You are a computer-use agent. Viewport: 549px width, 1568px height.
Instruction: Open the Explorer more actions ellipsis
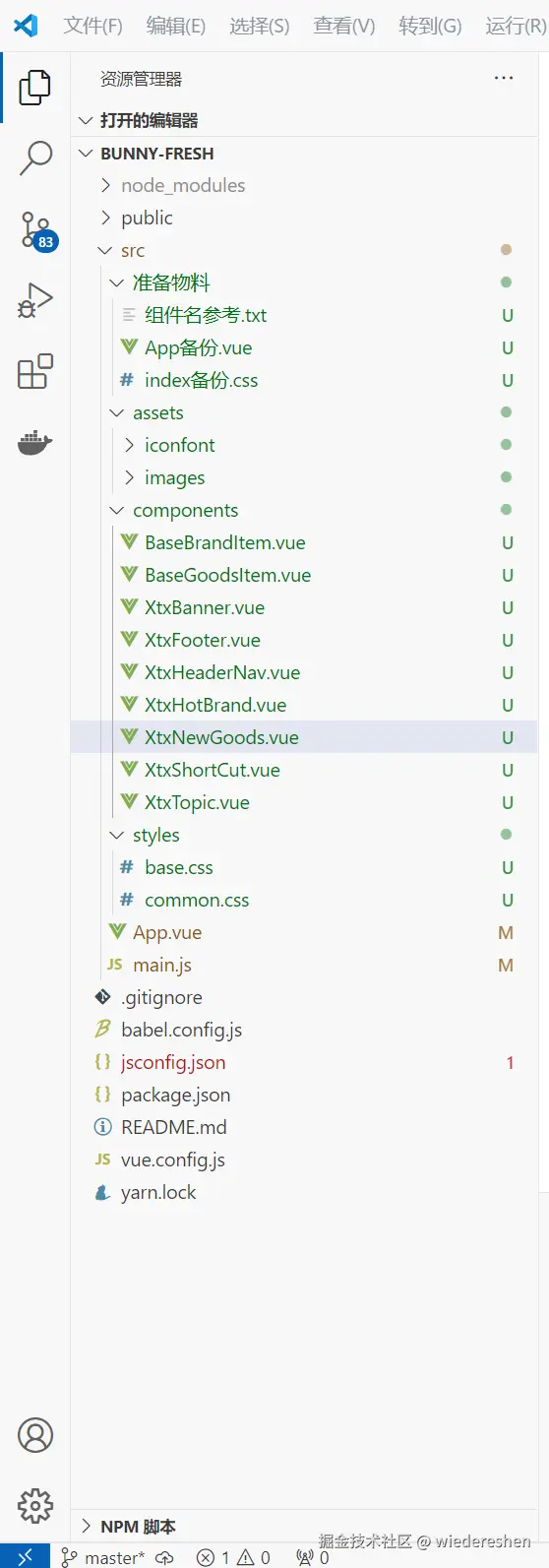tap(504, 78)
